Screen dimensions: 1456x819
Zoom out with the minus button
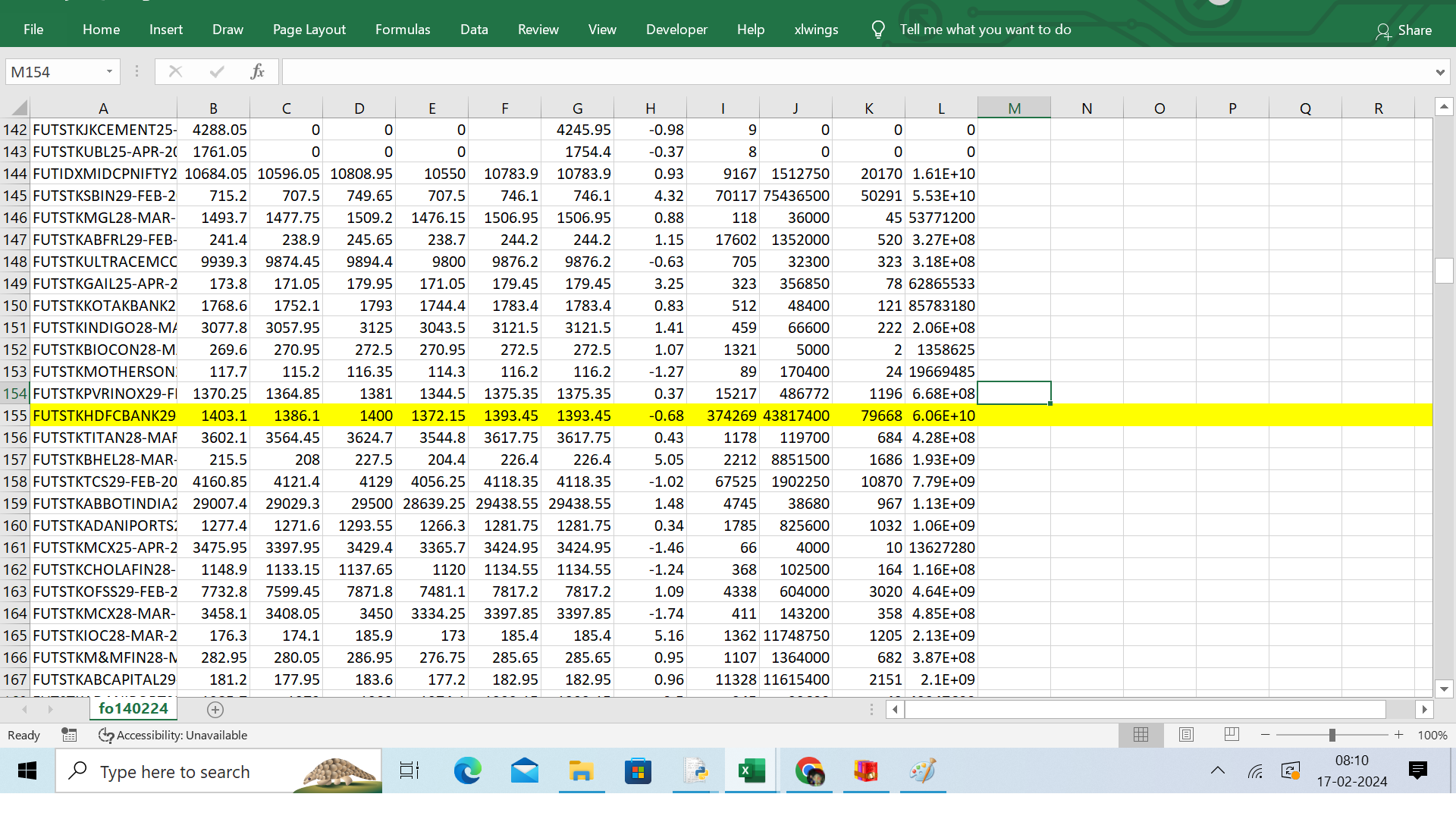click(x=1265, y=735)
